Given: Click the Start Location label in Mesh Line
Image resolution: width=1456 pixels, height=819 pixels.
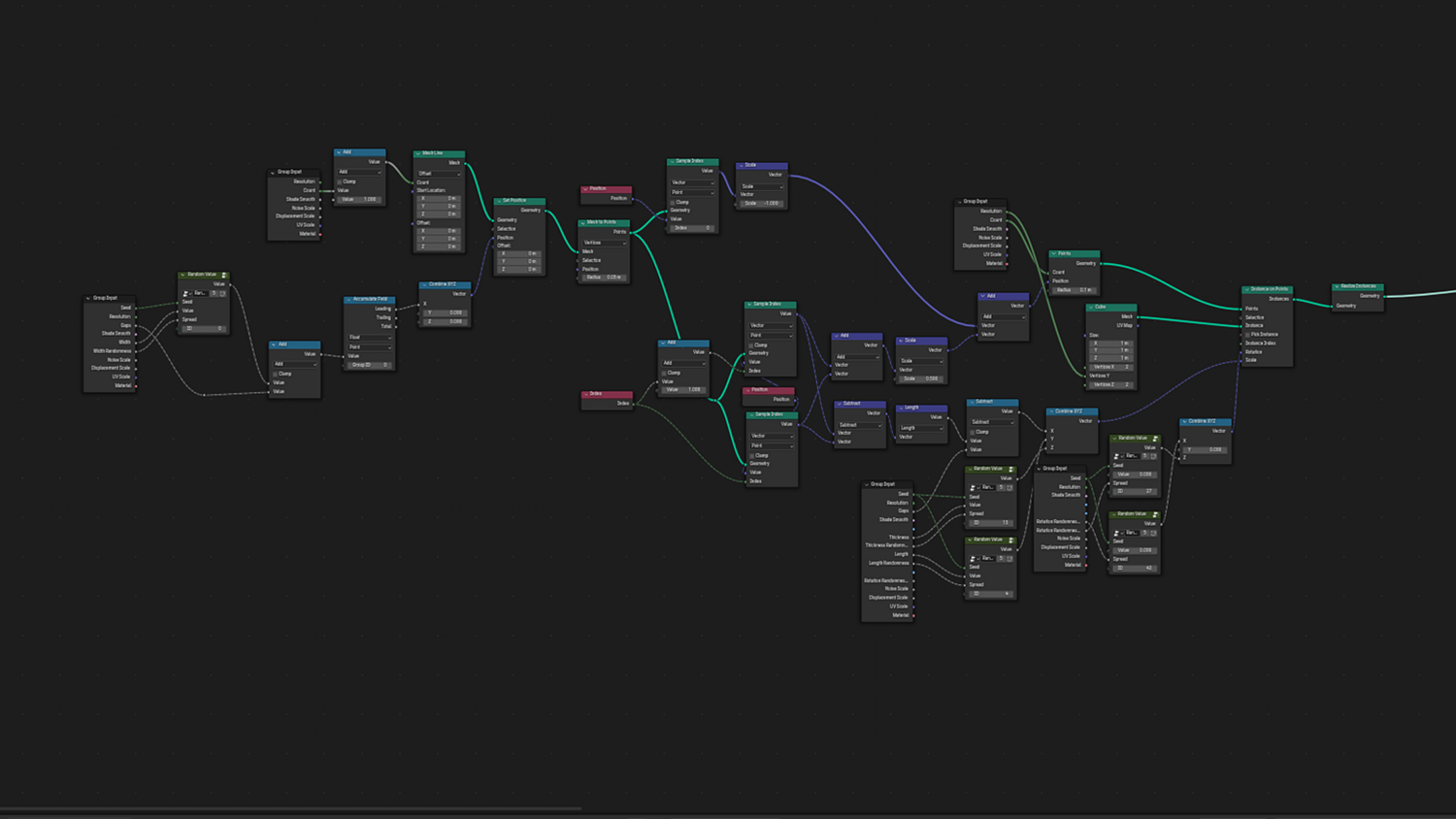Looking at the screenshot, I should coord(431,190).
